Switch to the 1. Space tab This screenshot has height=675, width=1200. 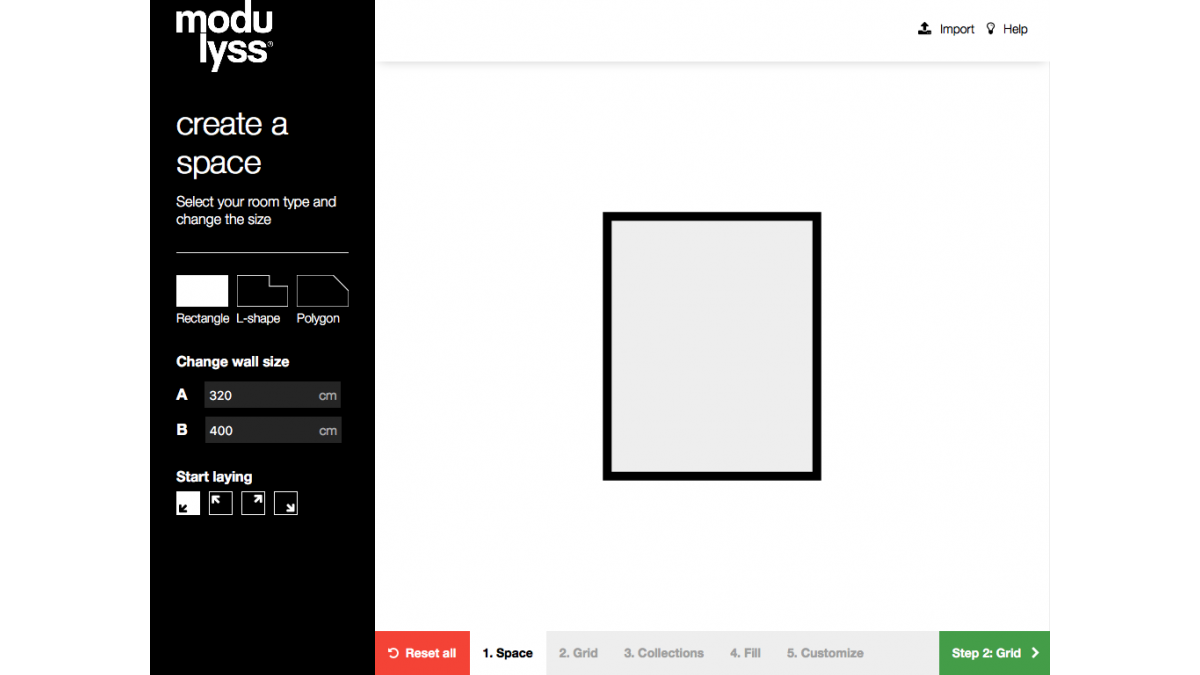tap(508, 653)
